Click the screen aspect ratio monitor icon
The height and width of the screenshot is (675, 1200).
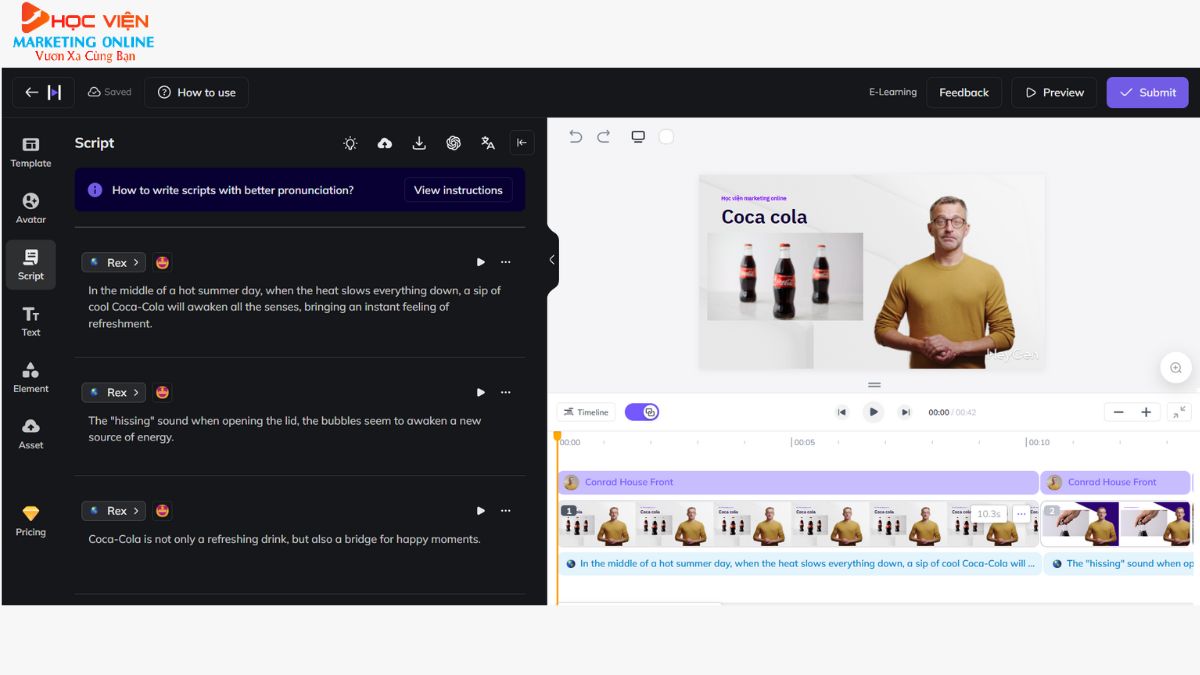tap(638, 137)
